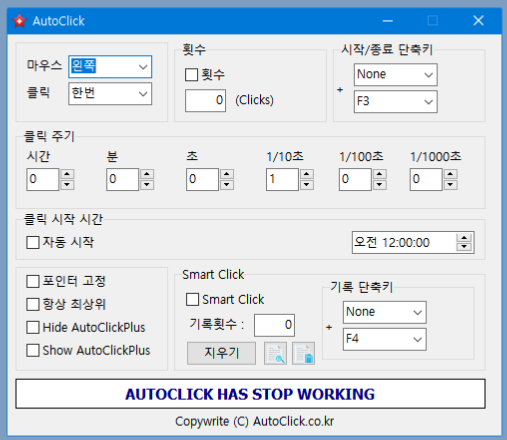Open the 기록 단축키 modifier dropdown showing None
This screenshot has height=440, width=507.
pos(385,312)
